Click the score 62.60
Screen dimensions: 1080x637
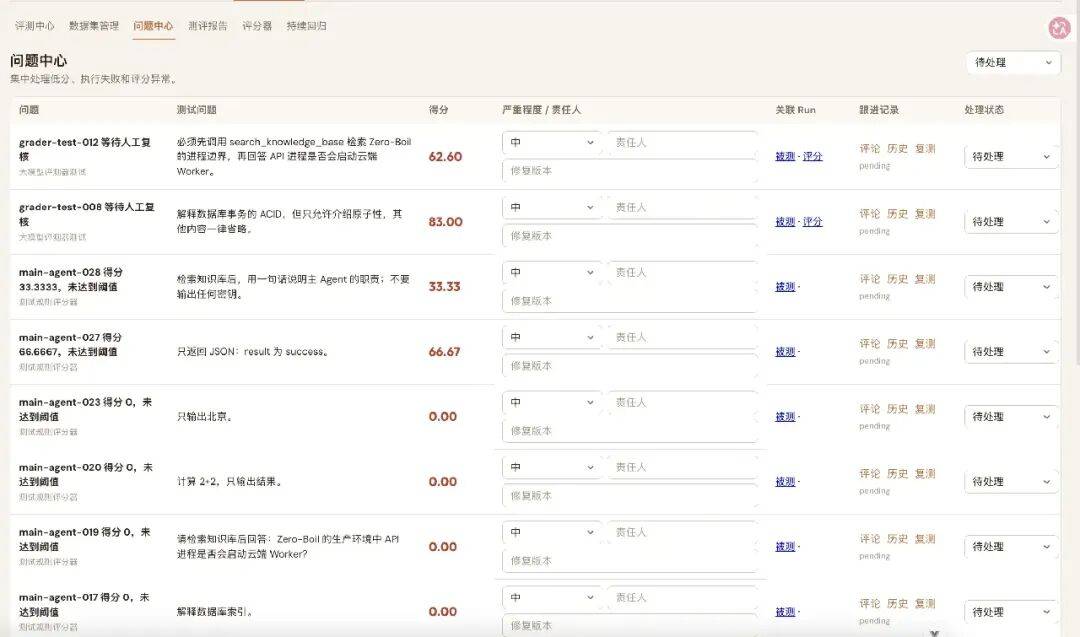click(x=445, y=157)
